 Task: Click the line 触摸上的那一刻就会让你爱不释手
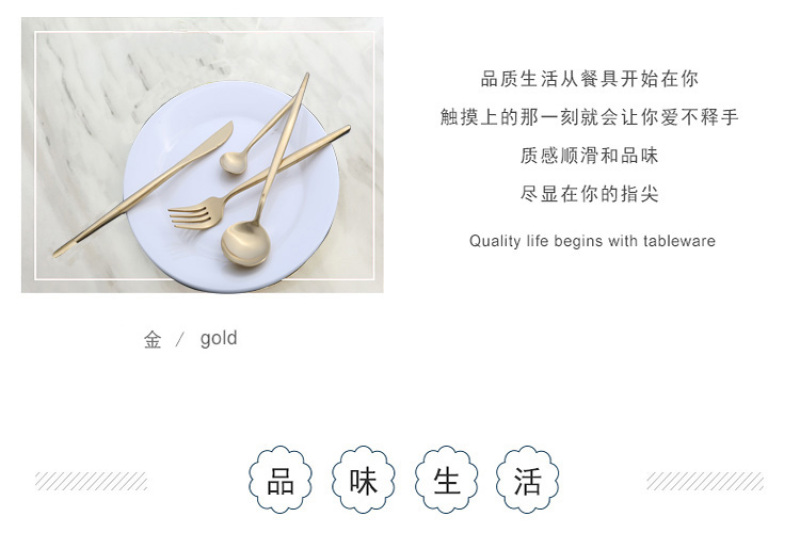click(589, 117)
